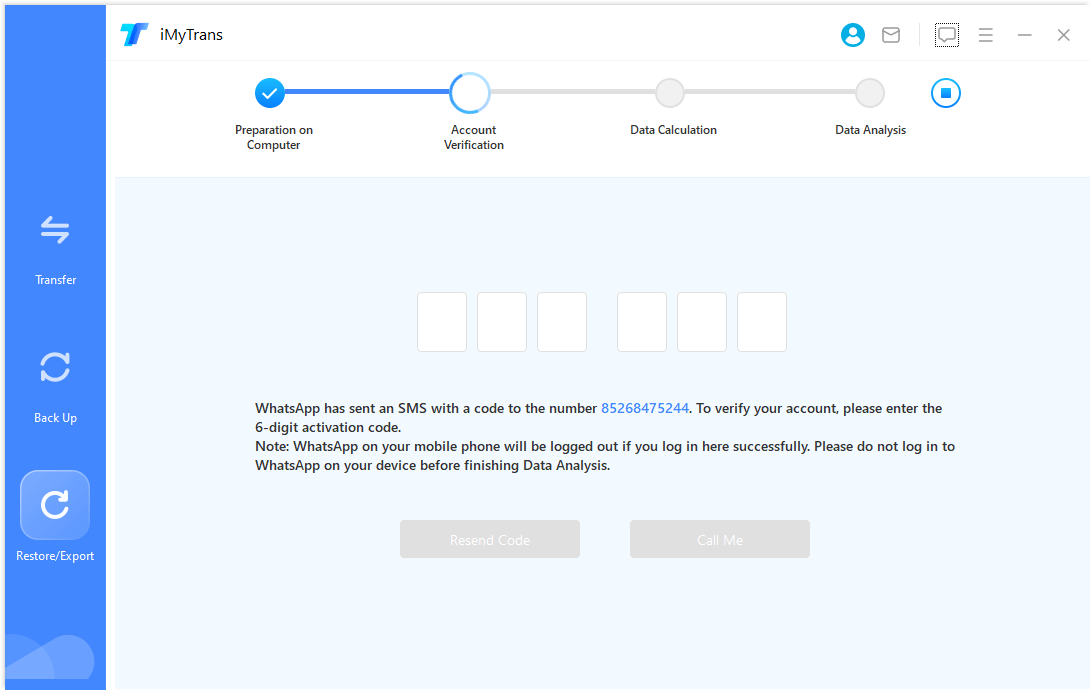Screen dimensions: 1090x690
Task: Minimize the iMyTrans window
Action: pos(1024,35)
